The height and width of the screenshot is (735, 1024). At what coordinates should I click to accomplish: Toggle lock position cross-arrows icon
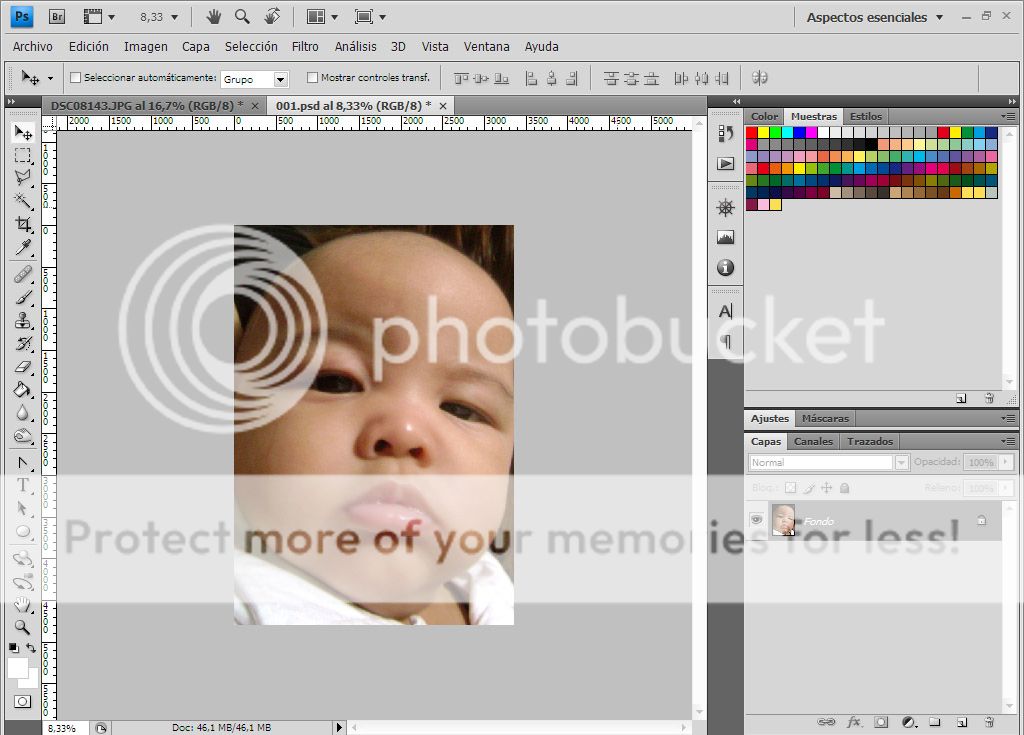[826, 488]
